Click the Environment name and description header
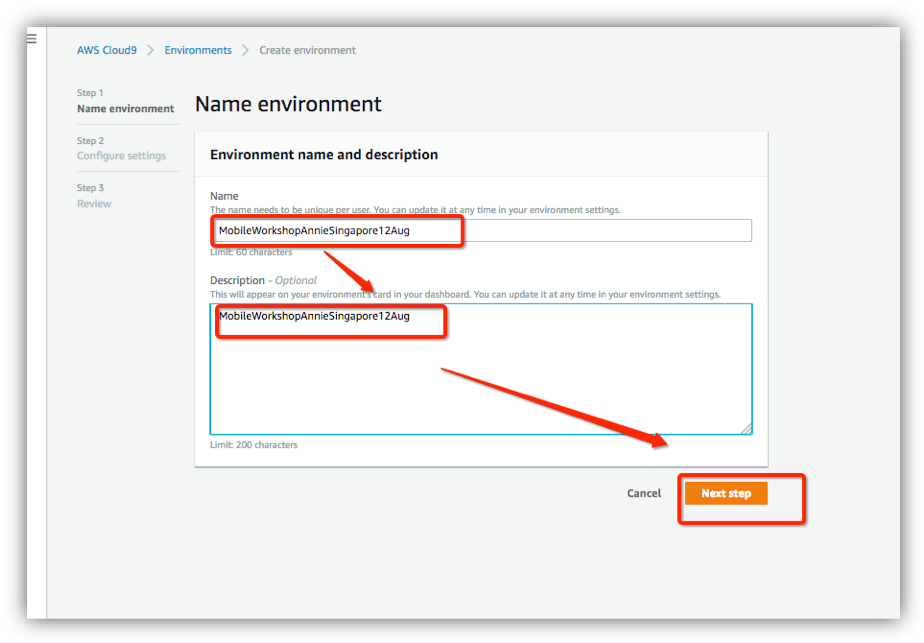 [324, 154]
